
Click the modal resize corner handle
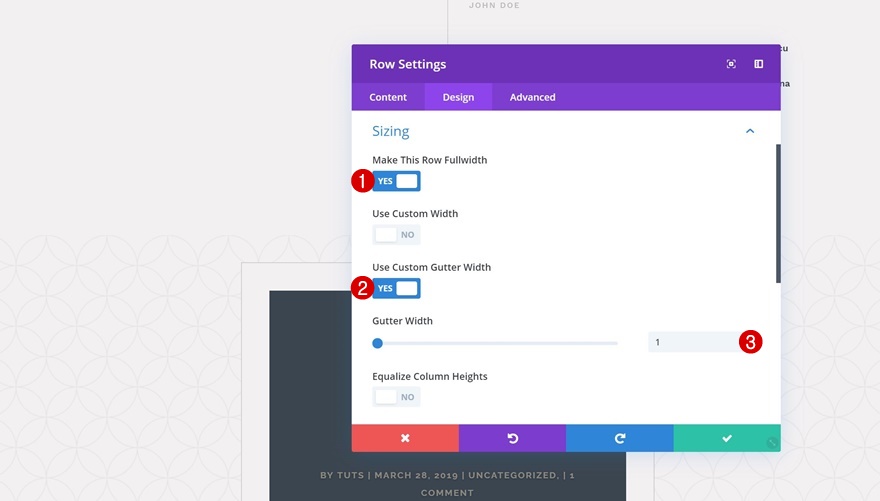pos(772,443)
